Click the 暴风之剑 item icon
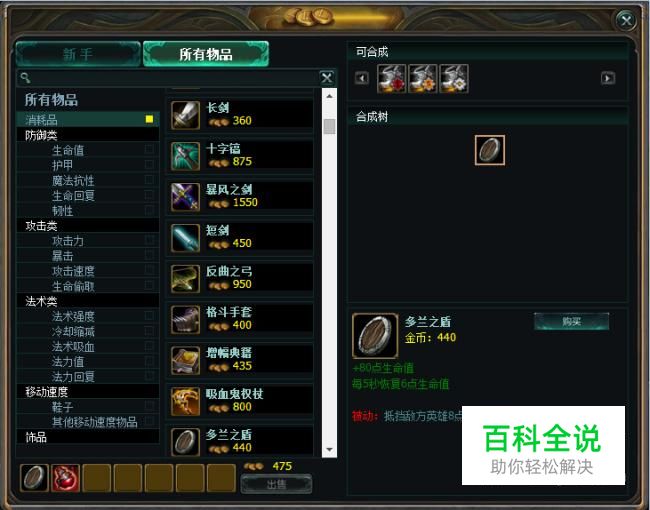The height and width of the screenshot is (510, 650). [x=185, y=197]
